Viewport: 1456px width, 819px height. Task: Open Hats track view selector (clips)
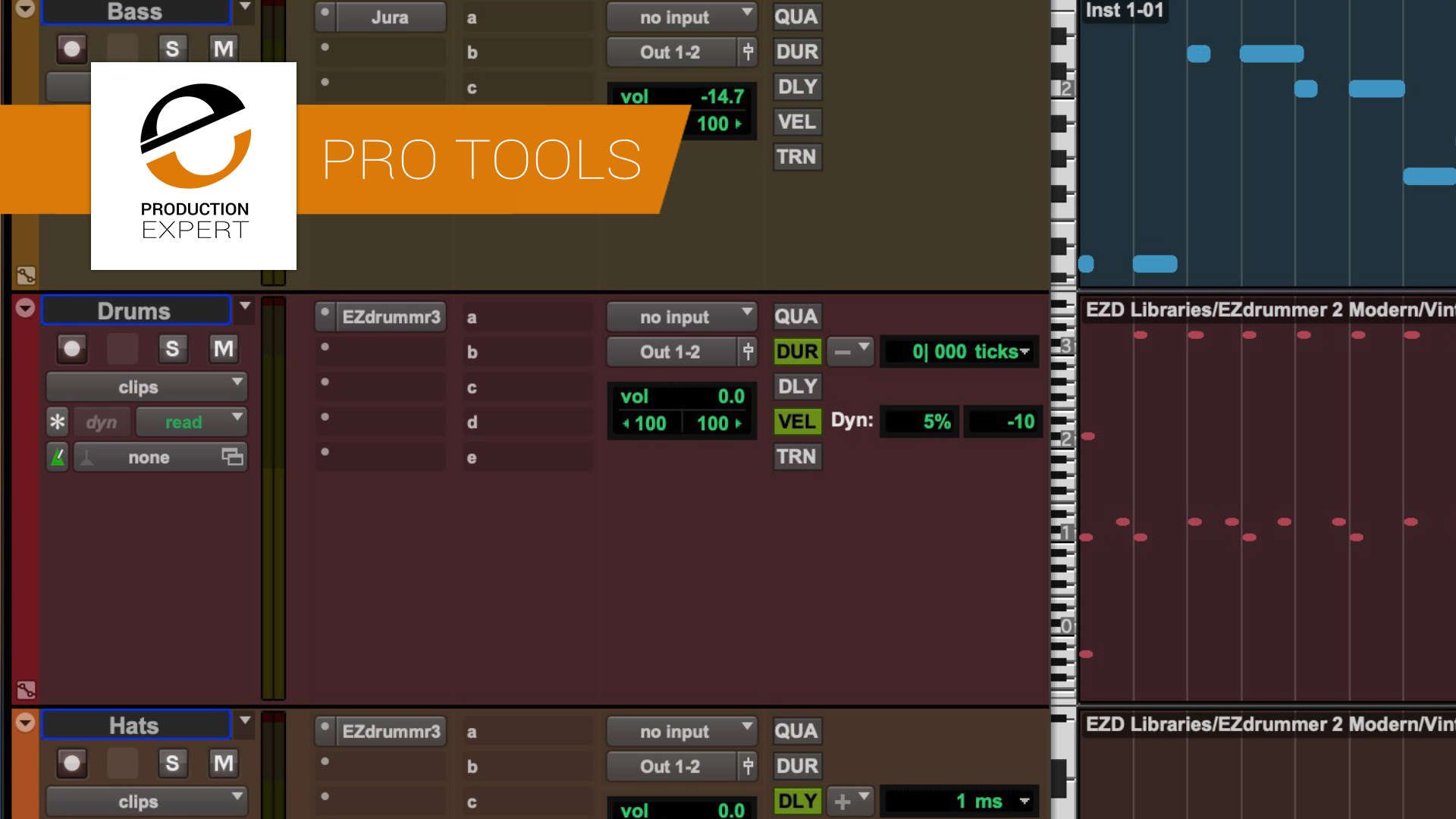click(147, 802)
